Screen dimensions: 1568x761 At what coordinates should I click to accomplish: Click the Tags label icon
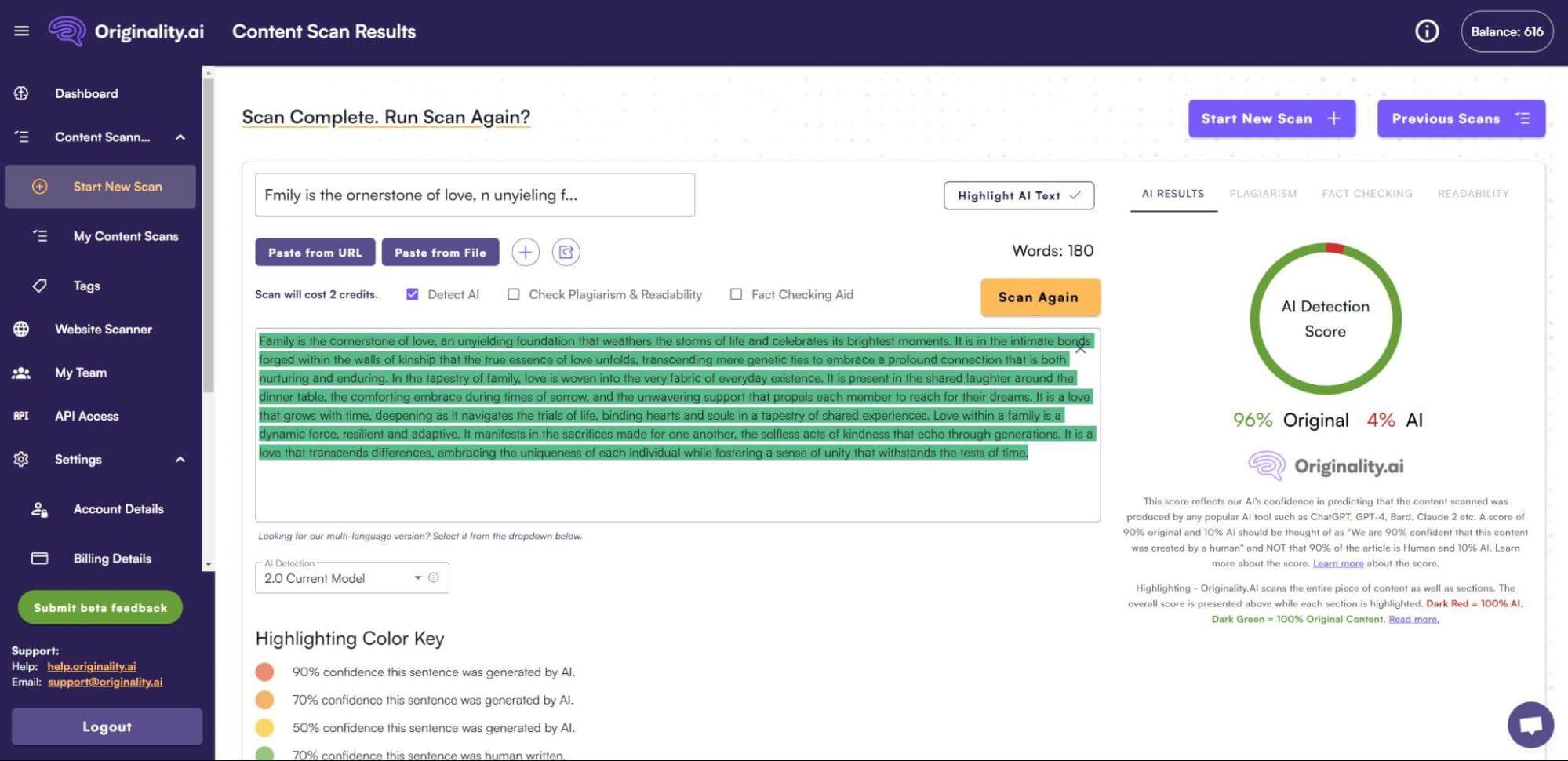[x=40, y=286]
